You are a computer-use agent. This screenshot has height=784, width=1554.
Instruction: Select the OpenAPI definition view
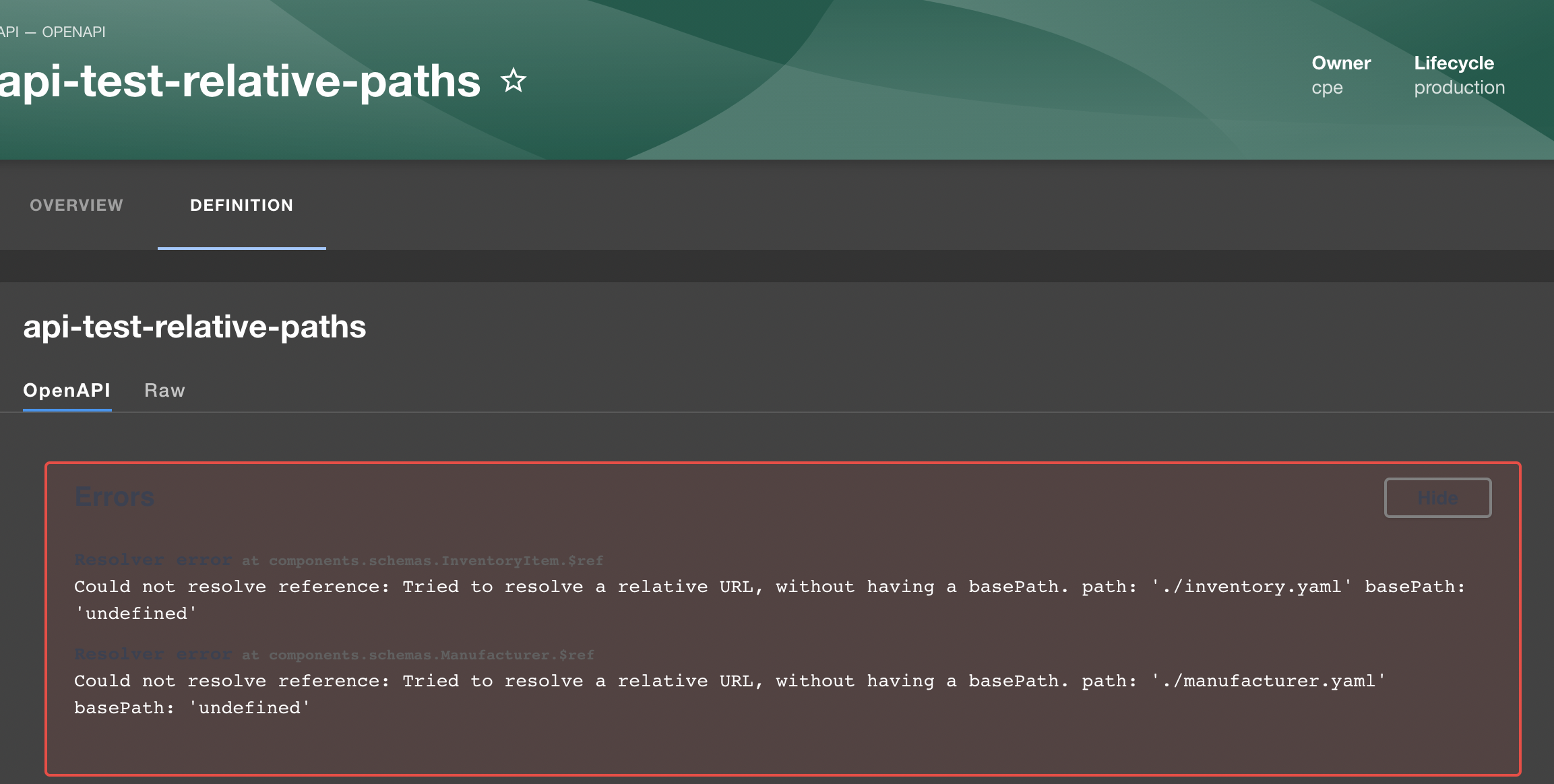pos(67,391)
